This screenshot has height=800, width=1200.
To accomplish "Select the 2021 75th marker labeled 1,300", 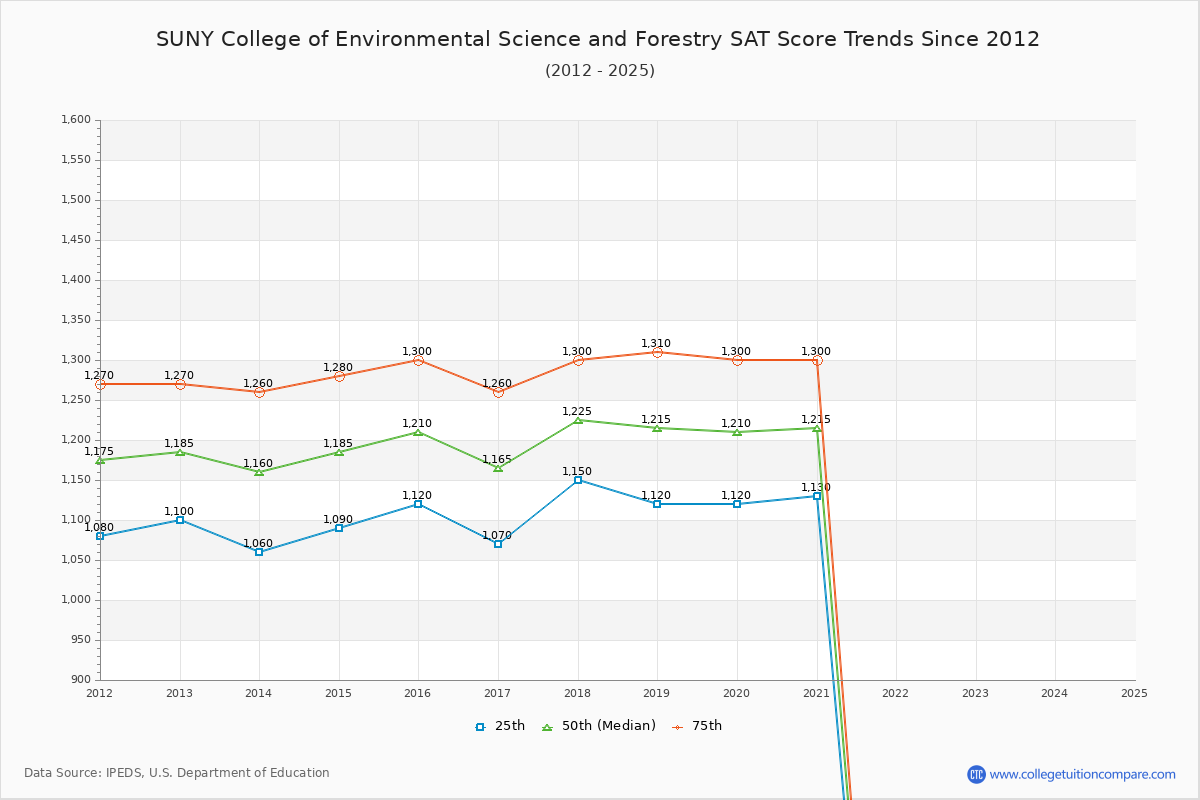I will (817, 360).
